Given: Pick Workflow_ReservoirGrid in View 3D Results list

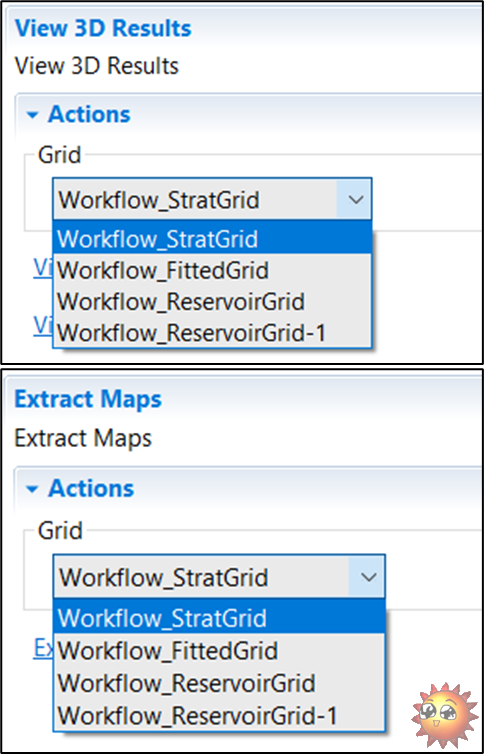Looking at the screenshot, I should click(x=212, y=302).
